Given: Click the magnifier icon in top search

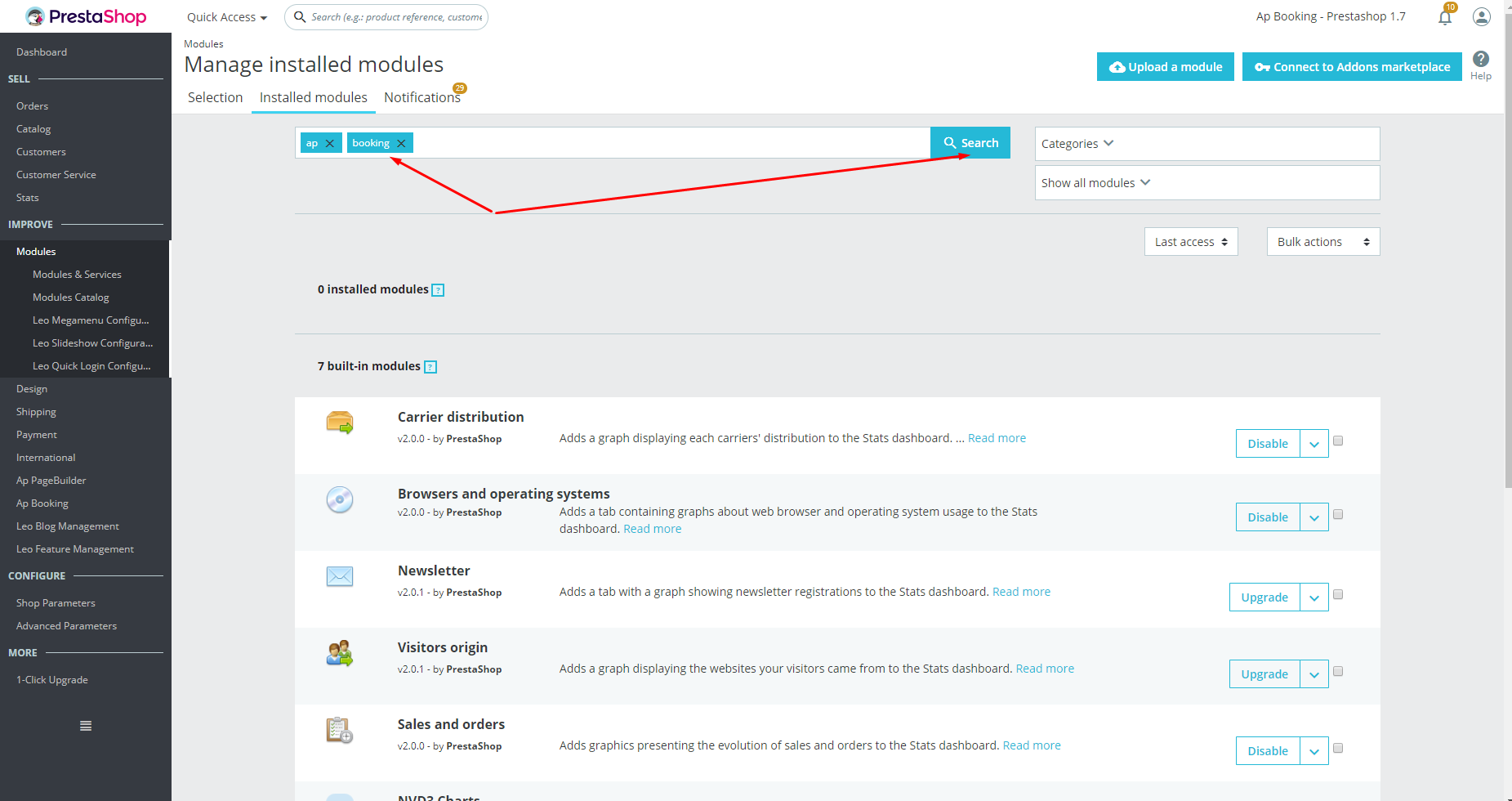Looking at the screenshot, I should tap(300, 16).
